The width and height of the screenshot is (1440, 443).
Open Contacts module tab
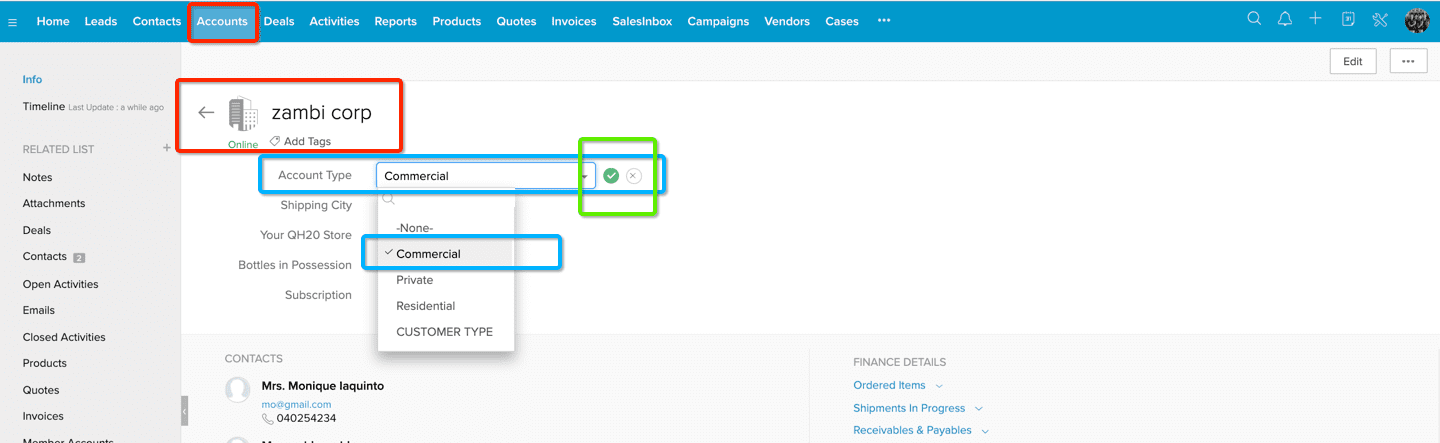(157, 21)
